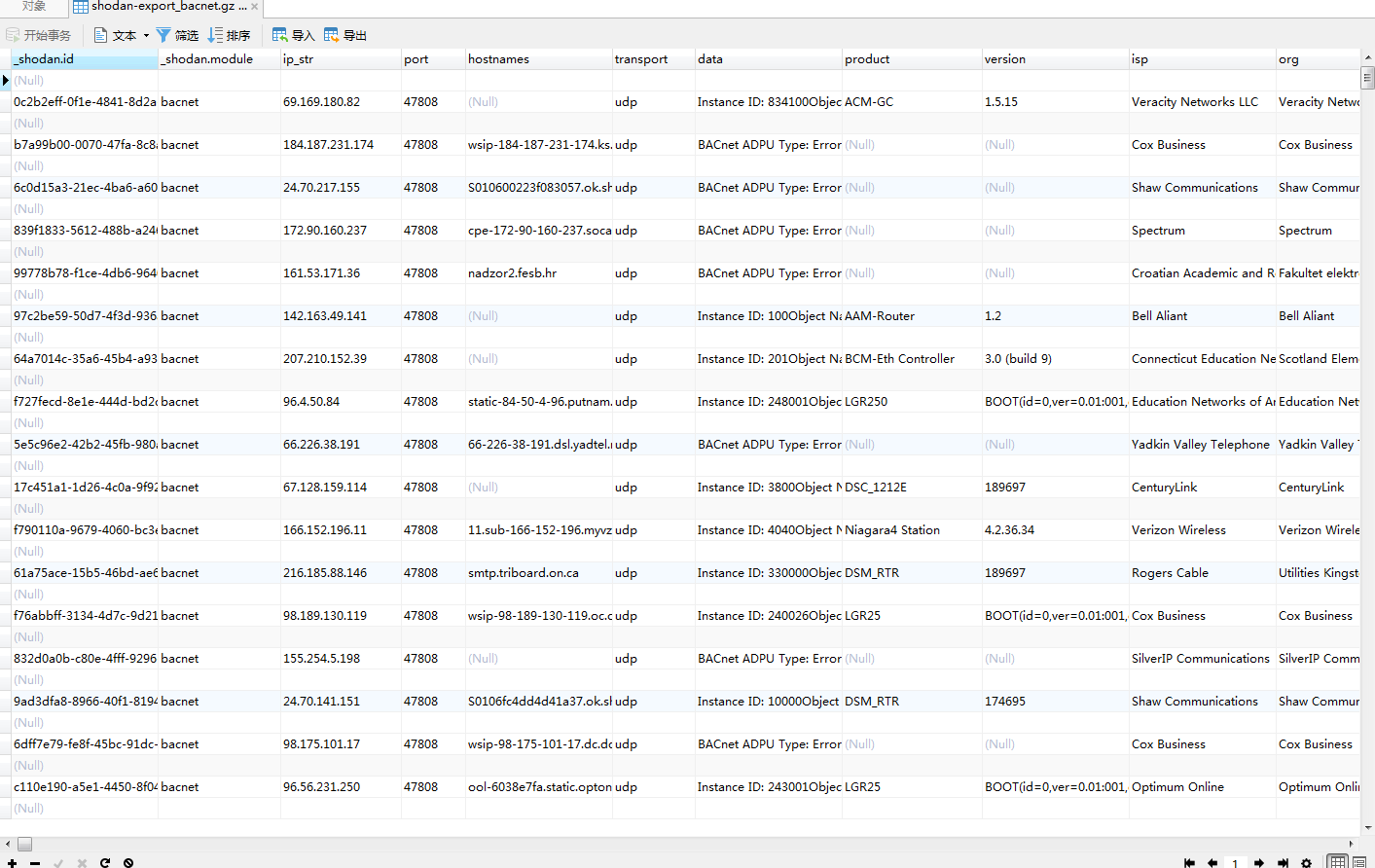Click the 排序 sort button

tap(230, 35)
